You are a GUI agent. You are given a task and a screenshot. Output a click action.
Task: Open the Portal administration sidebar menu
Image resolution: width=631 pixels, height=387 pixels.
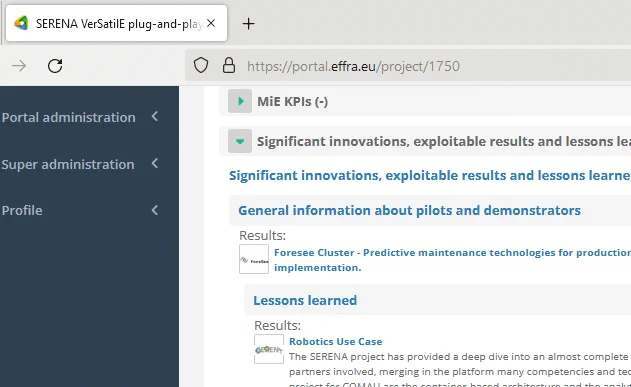coord(68,117)
